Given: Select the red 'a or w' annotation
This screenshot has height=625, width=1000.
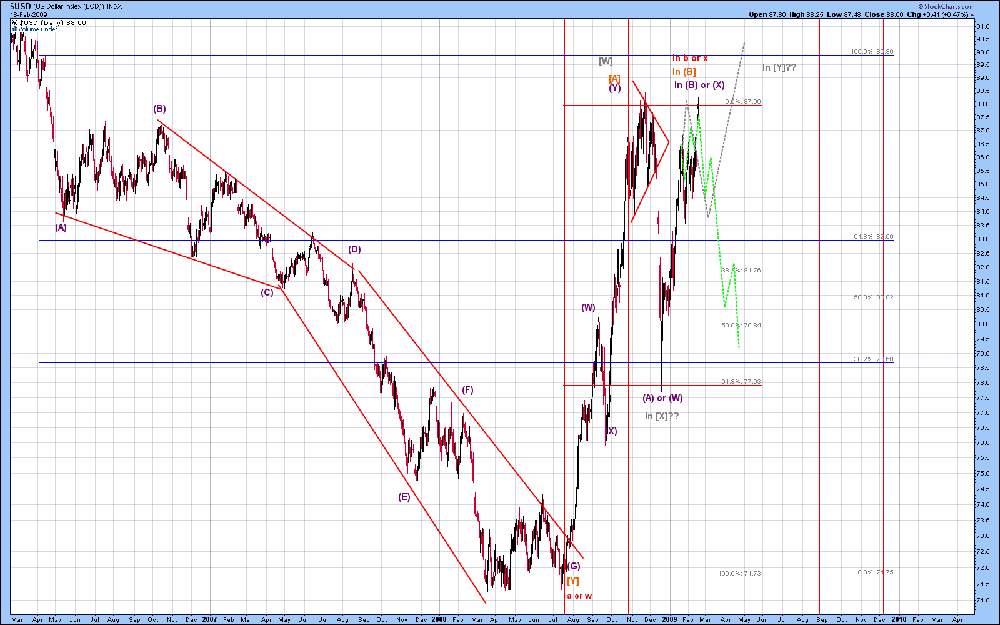Looking at the screenshot, I should click(579, 596).
